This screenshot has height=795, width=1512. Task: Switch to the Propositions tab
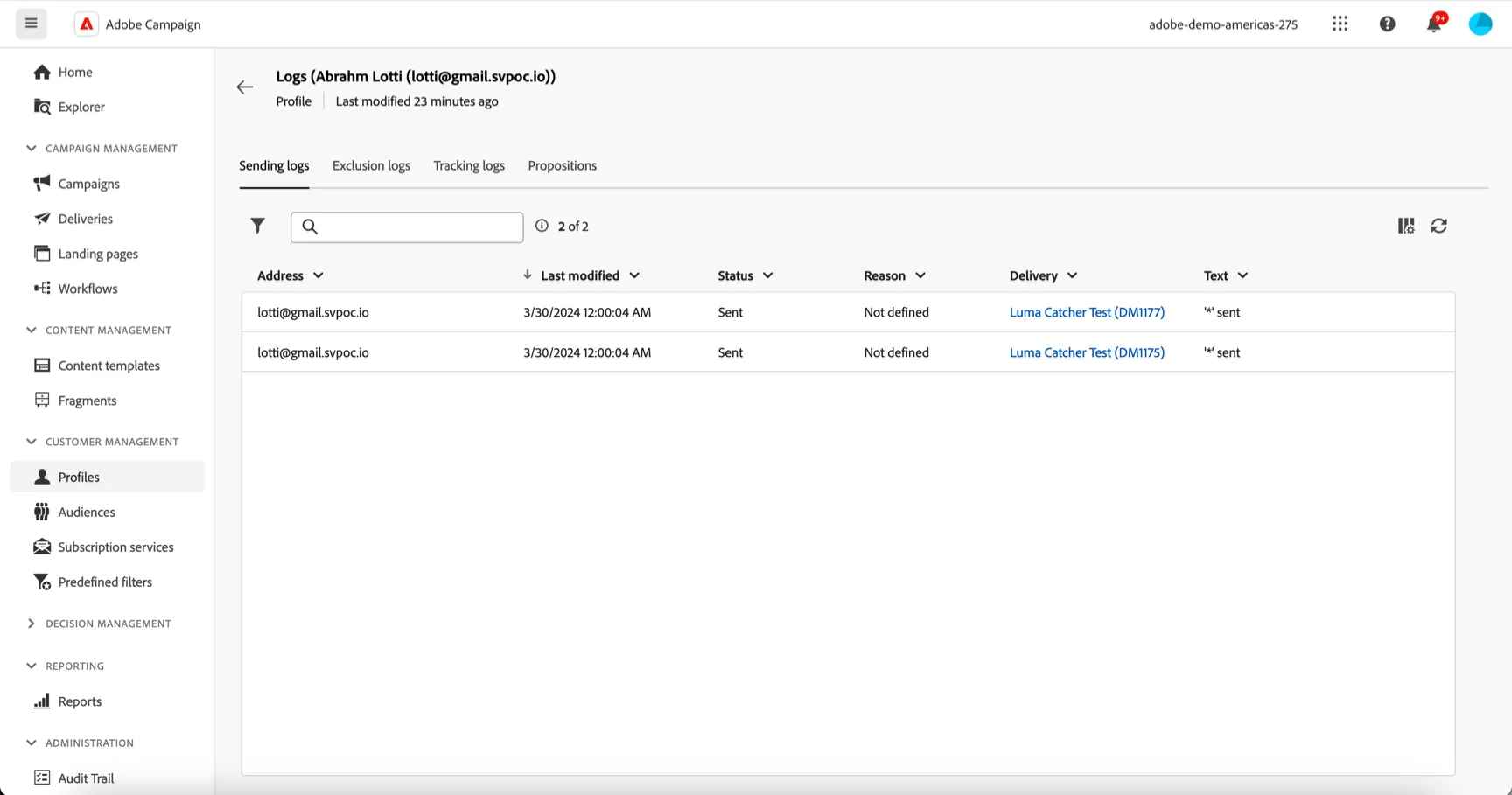point(563,165)
